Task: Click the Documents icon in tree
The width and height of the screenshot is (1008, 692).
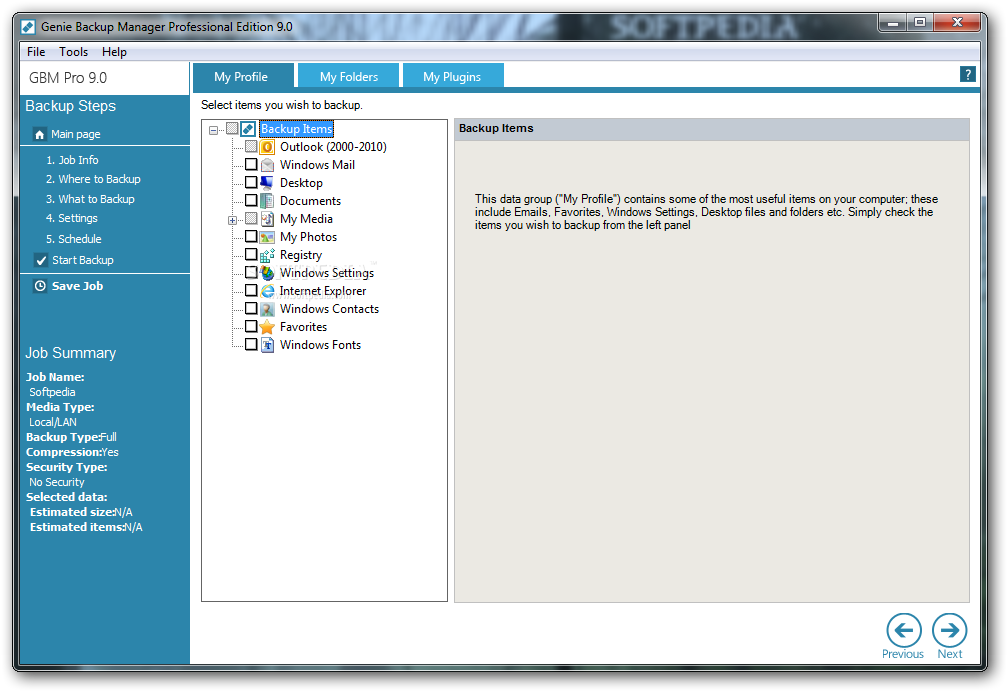Action: tap(267, 201)
